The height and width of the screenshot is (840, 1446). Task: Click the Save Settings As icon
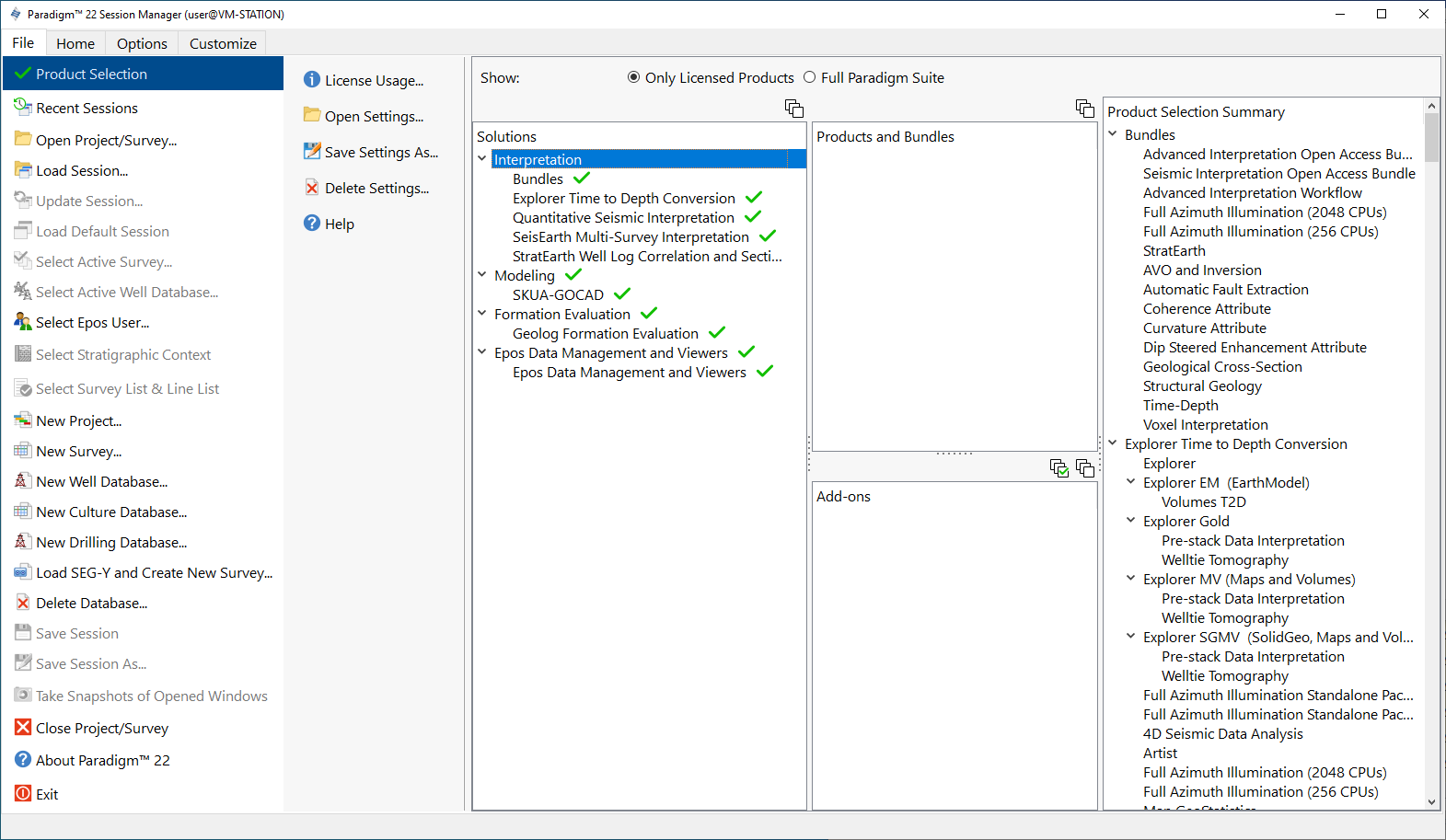pos(312,151)
